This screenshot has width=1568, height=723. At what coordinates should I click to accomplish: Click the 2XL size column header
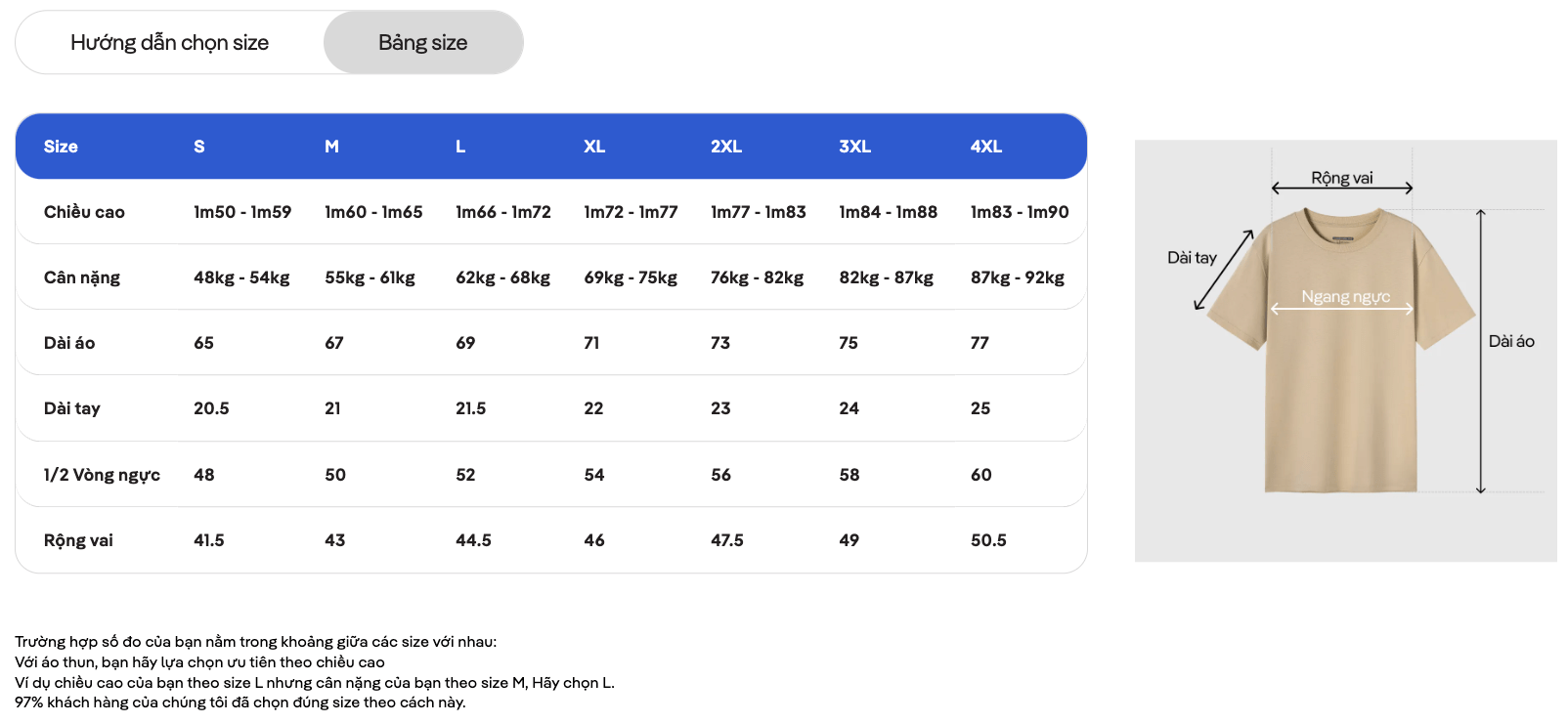point(726,147)
